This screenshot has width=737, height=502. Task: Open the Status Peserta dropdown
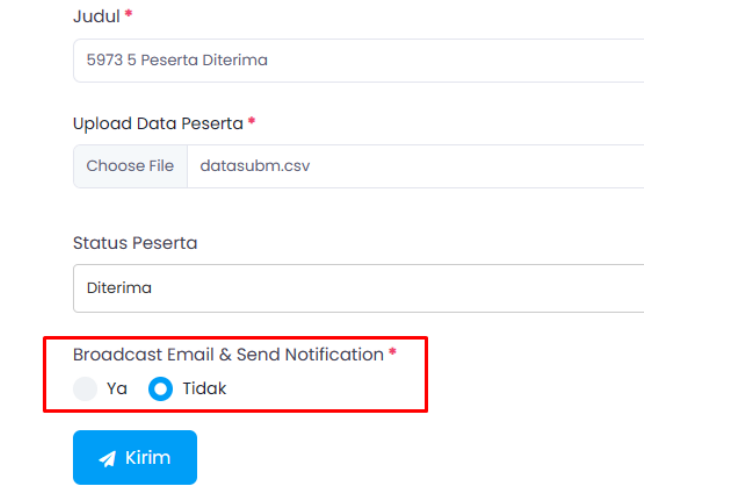pos(358,288)
